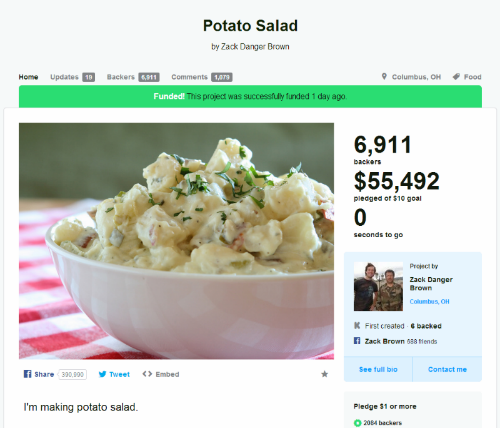
Task: View the Comments tab
Action: [x=202, y=77]
